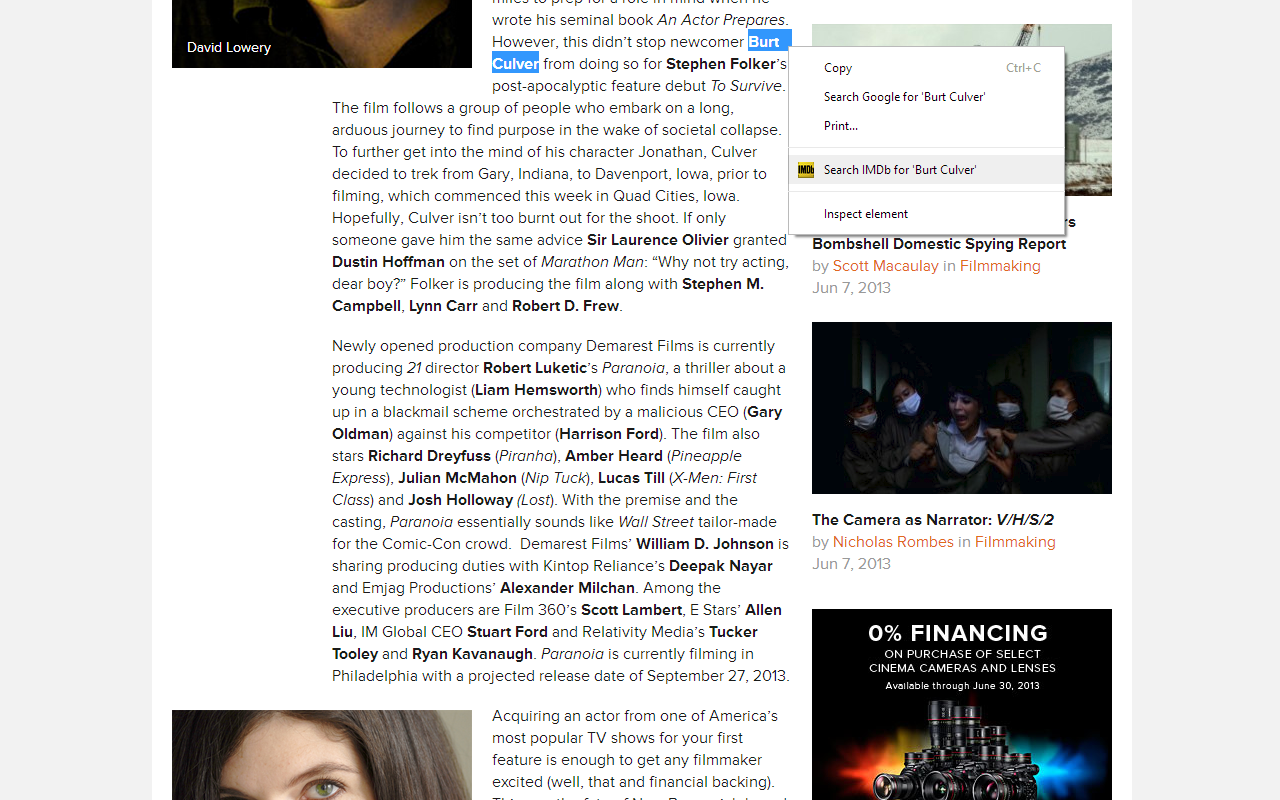Click the 0% Financing camera advertisement
The width and height of the screenshot is (1280, 800).
pos(961,704)
